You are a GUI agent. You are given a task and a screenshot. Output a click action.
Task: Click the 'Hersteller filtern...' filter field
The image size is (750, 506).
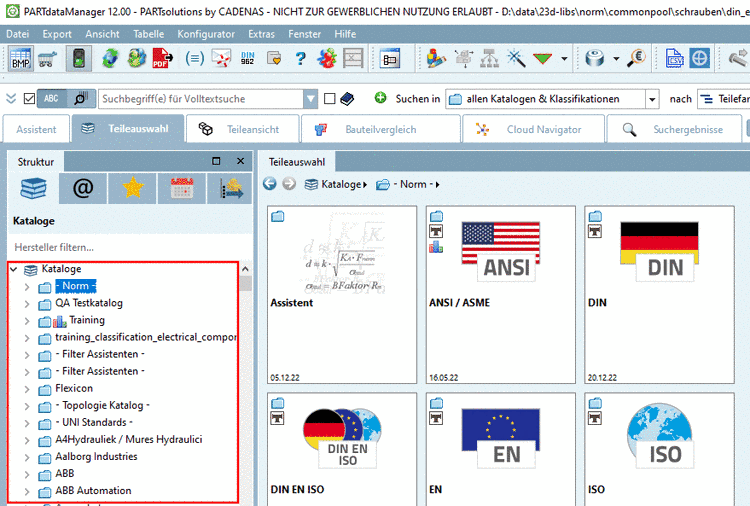130,247
